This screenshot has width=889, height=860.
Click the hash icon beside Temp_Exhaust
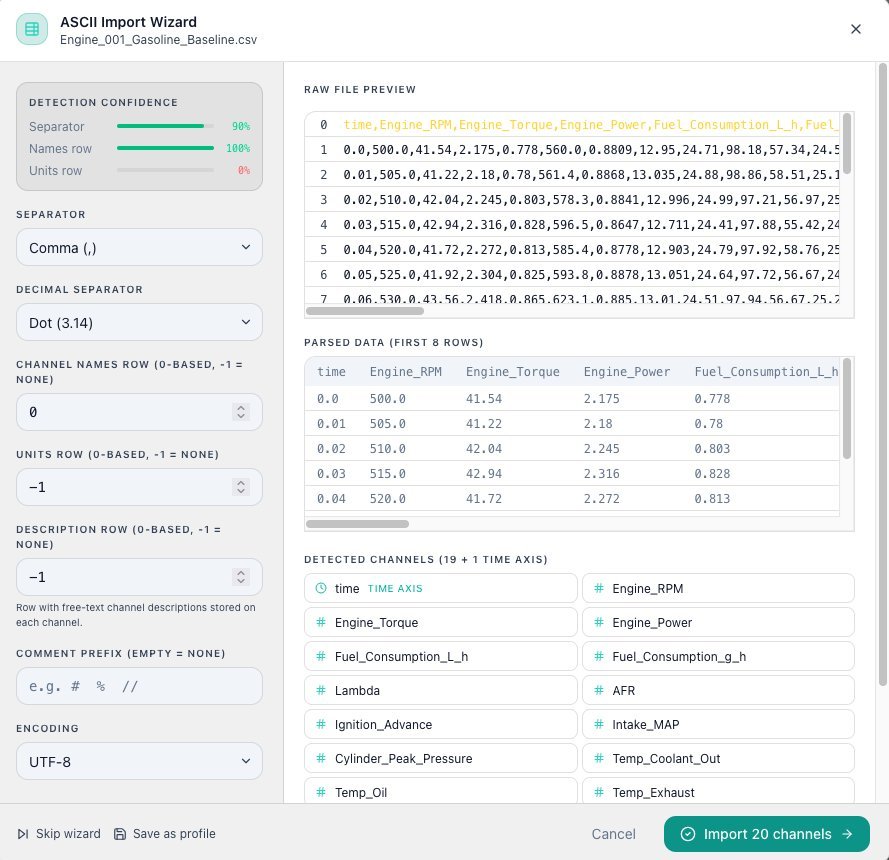point(599,793)
